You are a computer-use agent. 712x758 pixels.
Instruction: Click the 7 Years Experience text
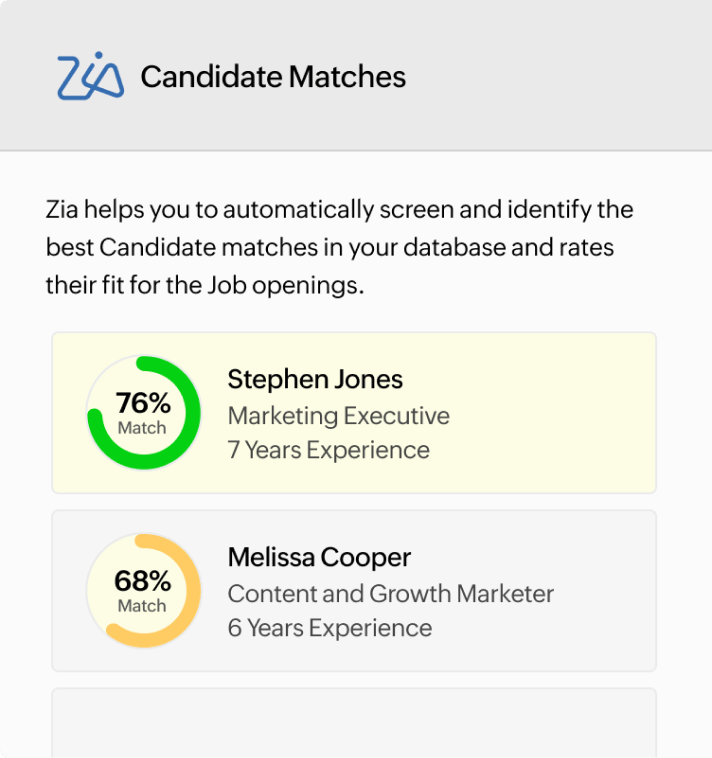328,450
